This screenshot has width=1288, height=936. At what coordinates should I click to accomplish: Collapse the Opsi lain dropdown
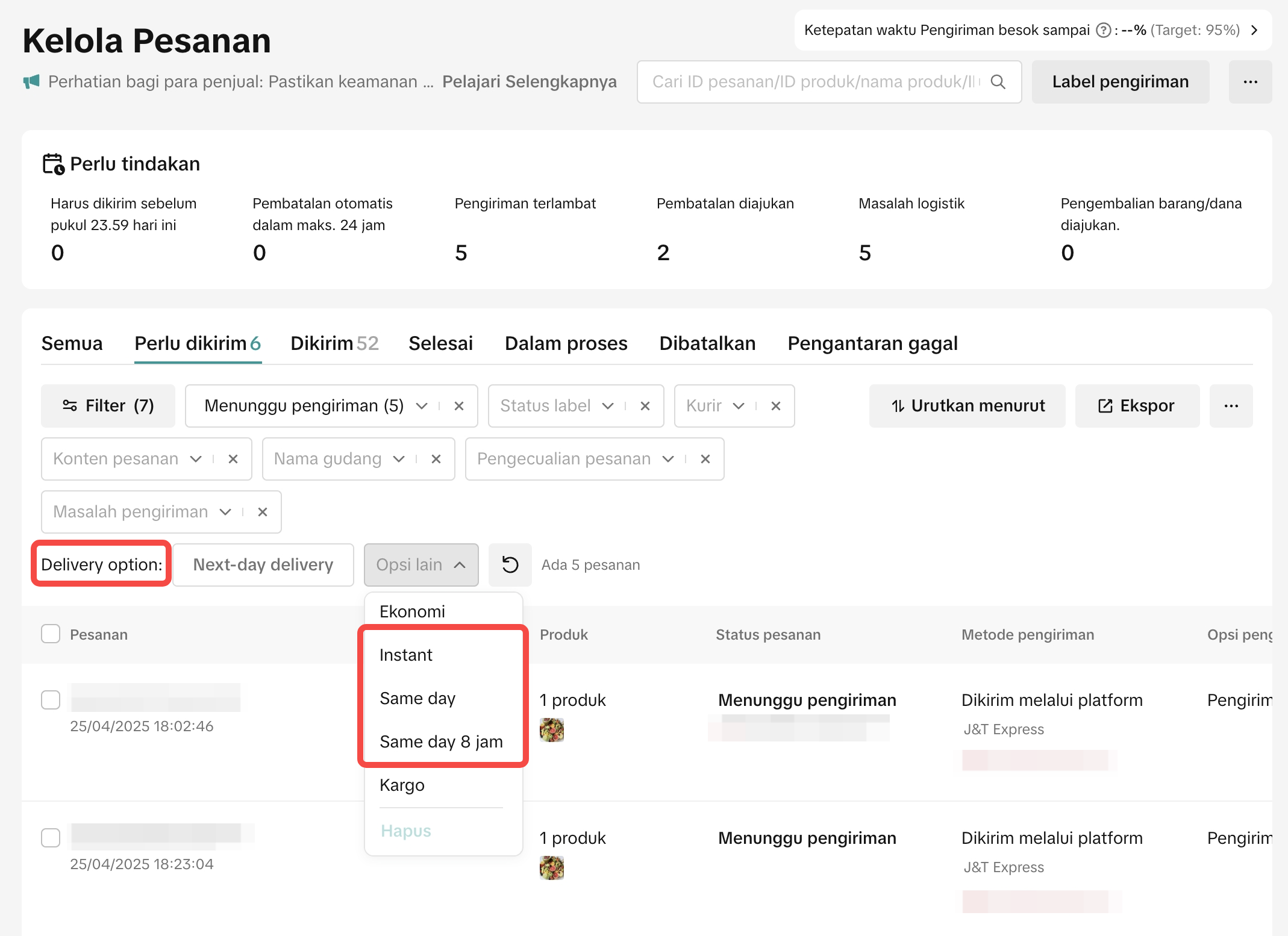point(421,565)
